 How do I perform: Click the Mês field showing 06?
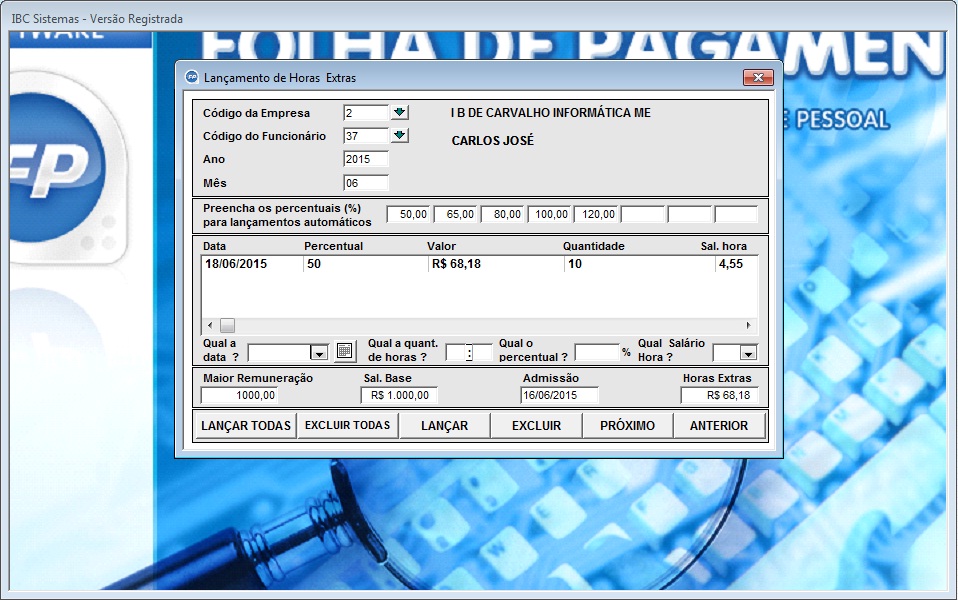click(366, 183)
